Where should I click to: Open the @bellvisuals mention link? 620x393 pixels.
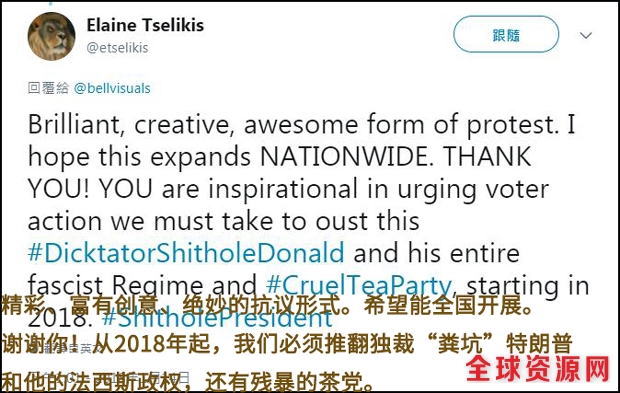(x=112, y=88)
